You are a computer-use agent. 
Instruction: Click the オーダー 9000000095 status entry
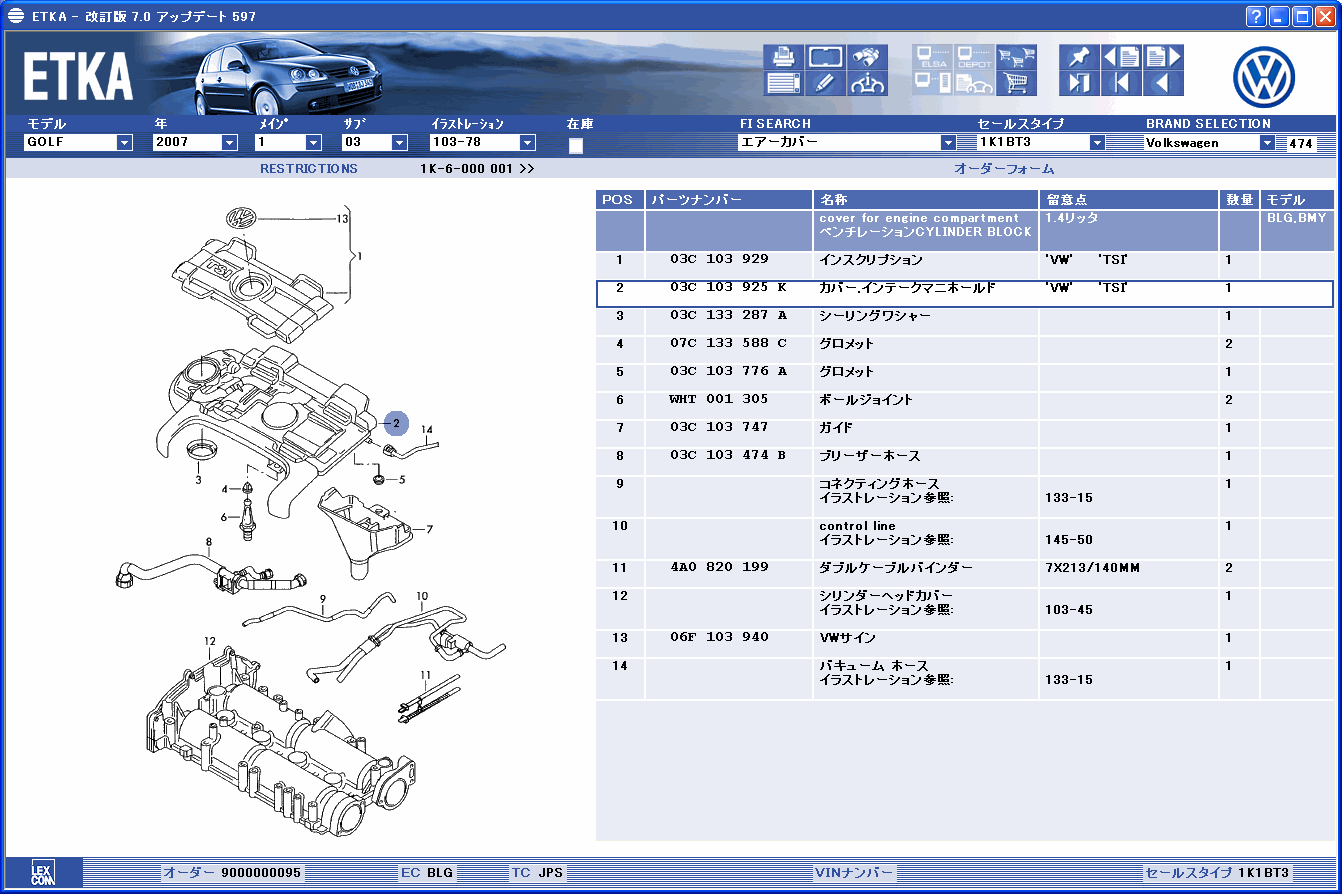(x=232, y=872)
